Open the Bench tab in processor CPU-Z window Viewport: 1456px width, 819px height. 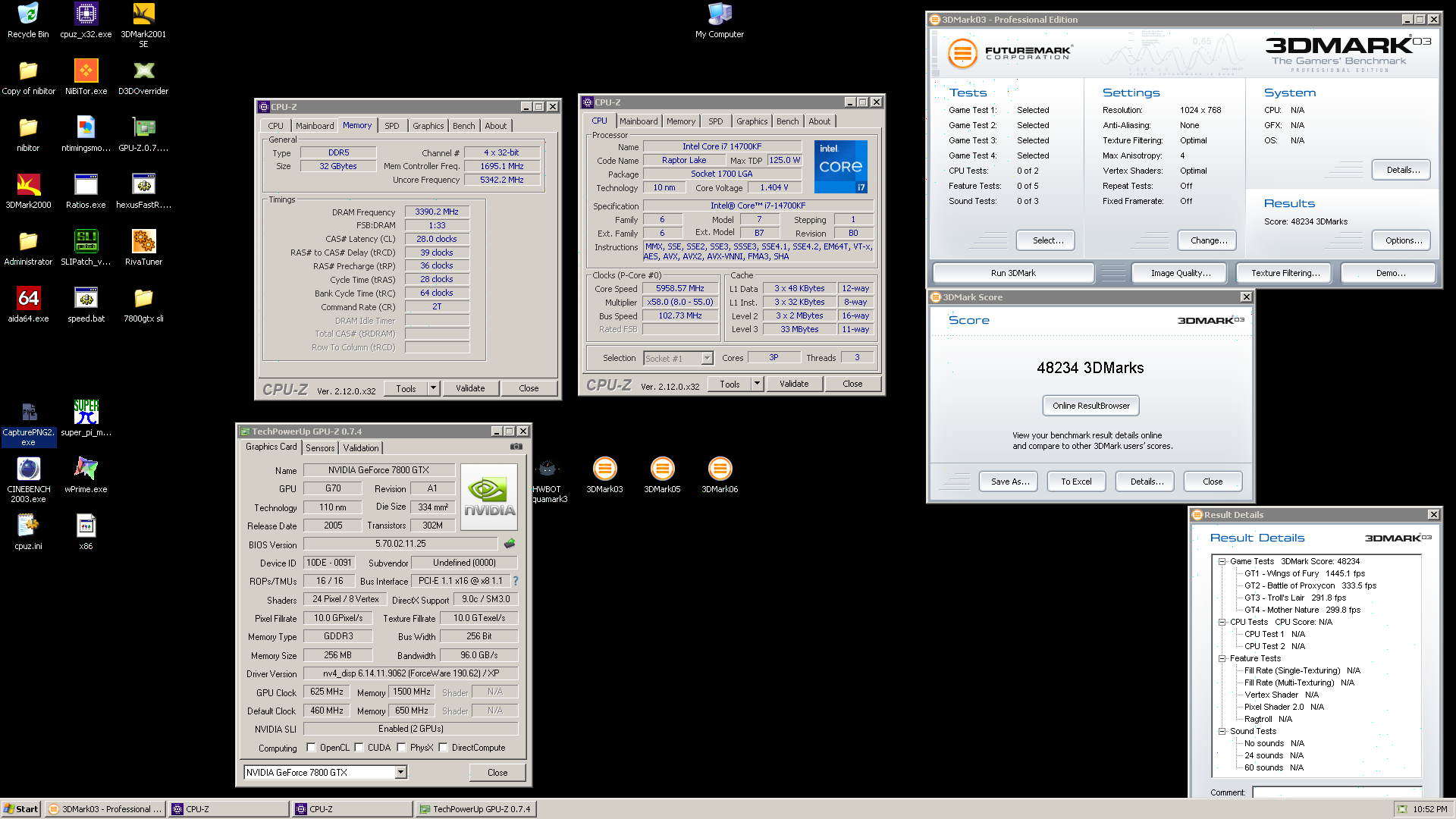point(787,121)
